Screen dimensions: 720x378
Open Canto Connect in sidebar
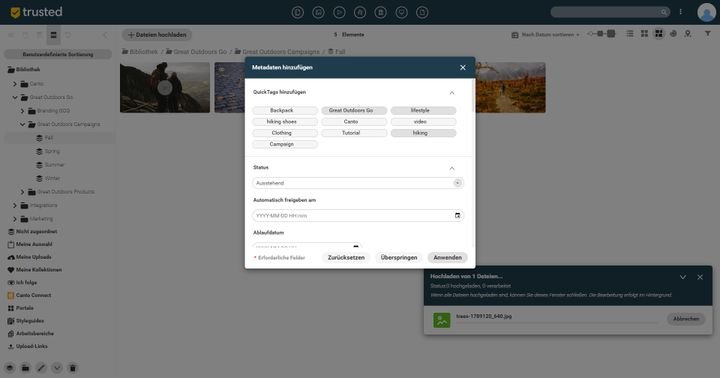pyautogui.click(x=30, y=295)
